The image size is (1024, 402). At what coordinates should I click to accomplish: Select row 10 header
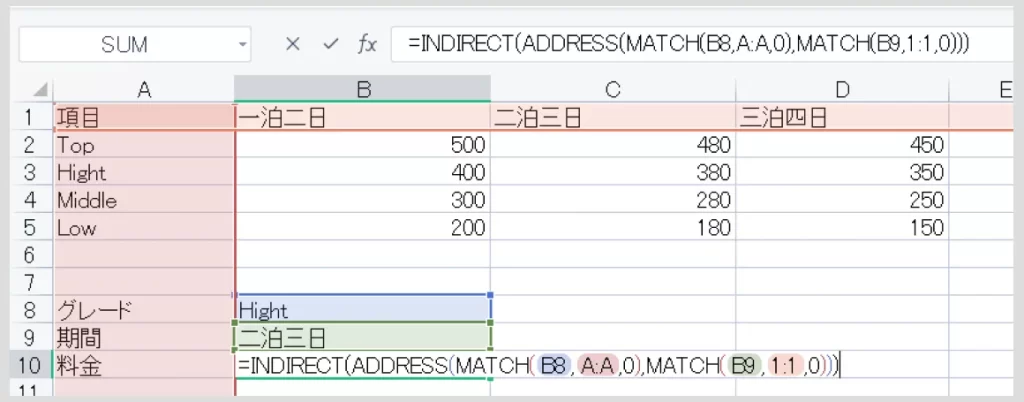(x=28, y=366)
